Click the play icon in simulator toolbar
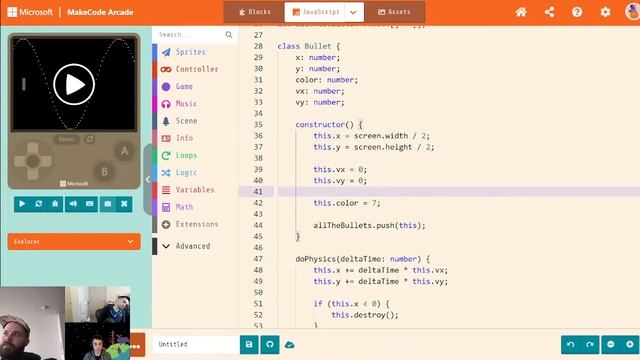The image size is (640, 360). [22, 203]
